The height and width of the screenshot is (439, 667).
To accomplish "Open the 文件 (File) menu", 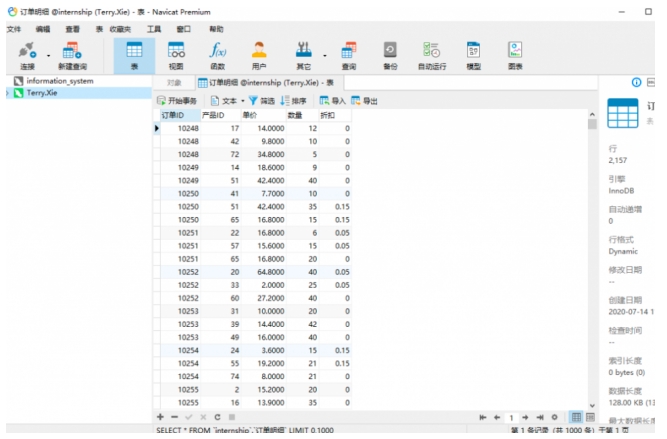I will click(x=14, y=30).
